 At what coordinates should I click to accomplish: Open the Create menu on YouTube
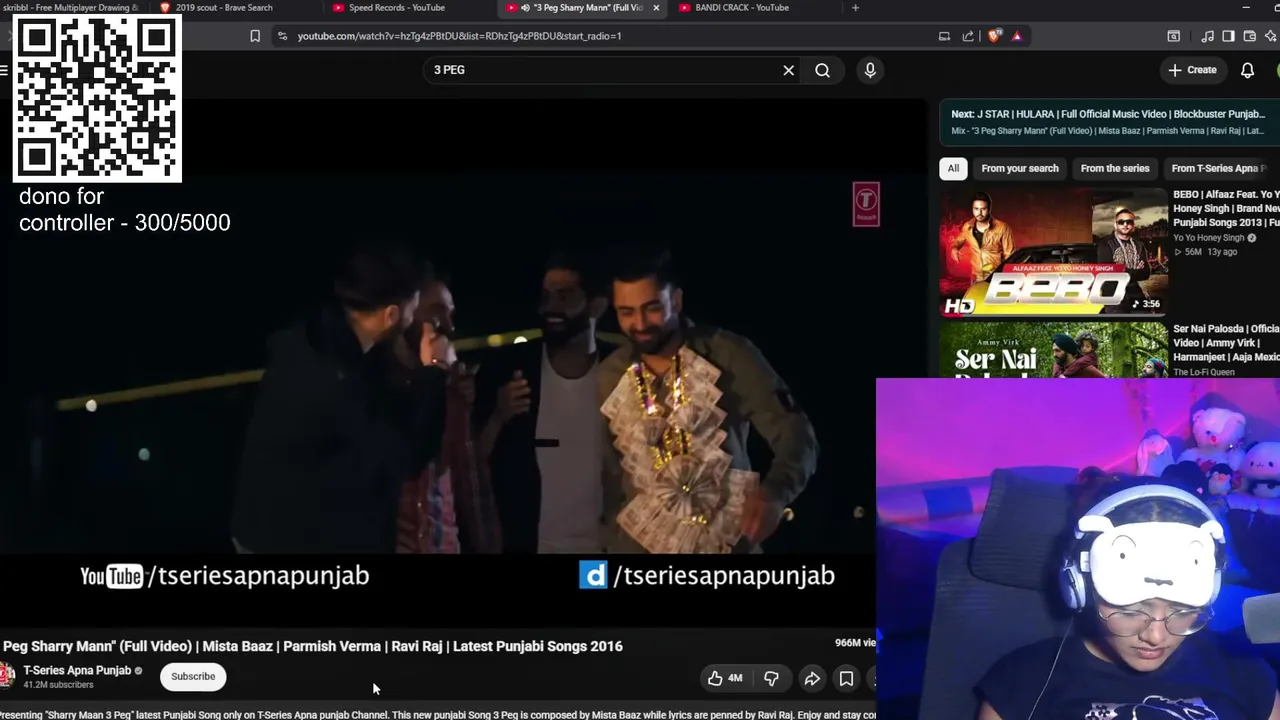1192,70
